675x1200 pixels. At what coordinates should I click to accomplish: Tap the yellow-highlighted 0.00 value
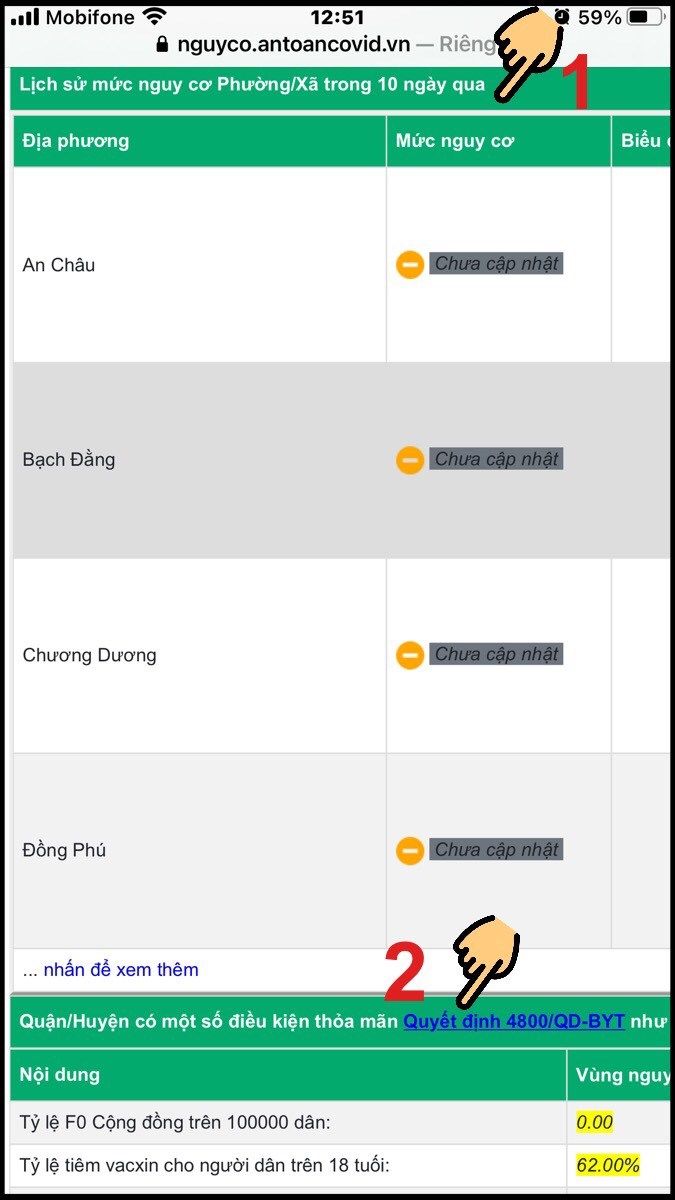pos(595,1122)
